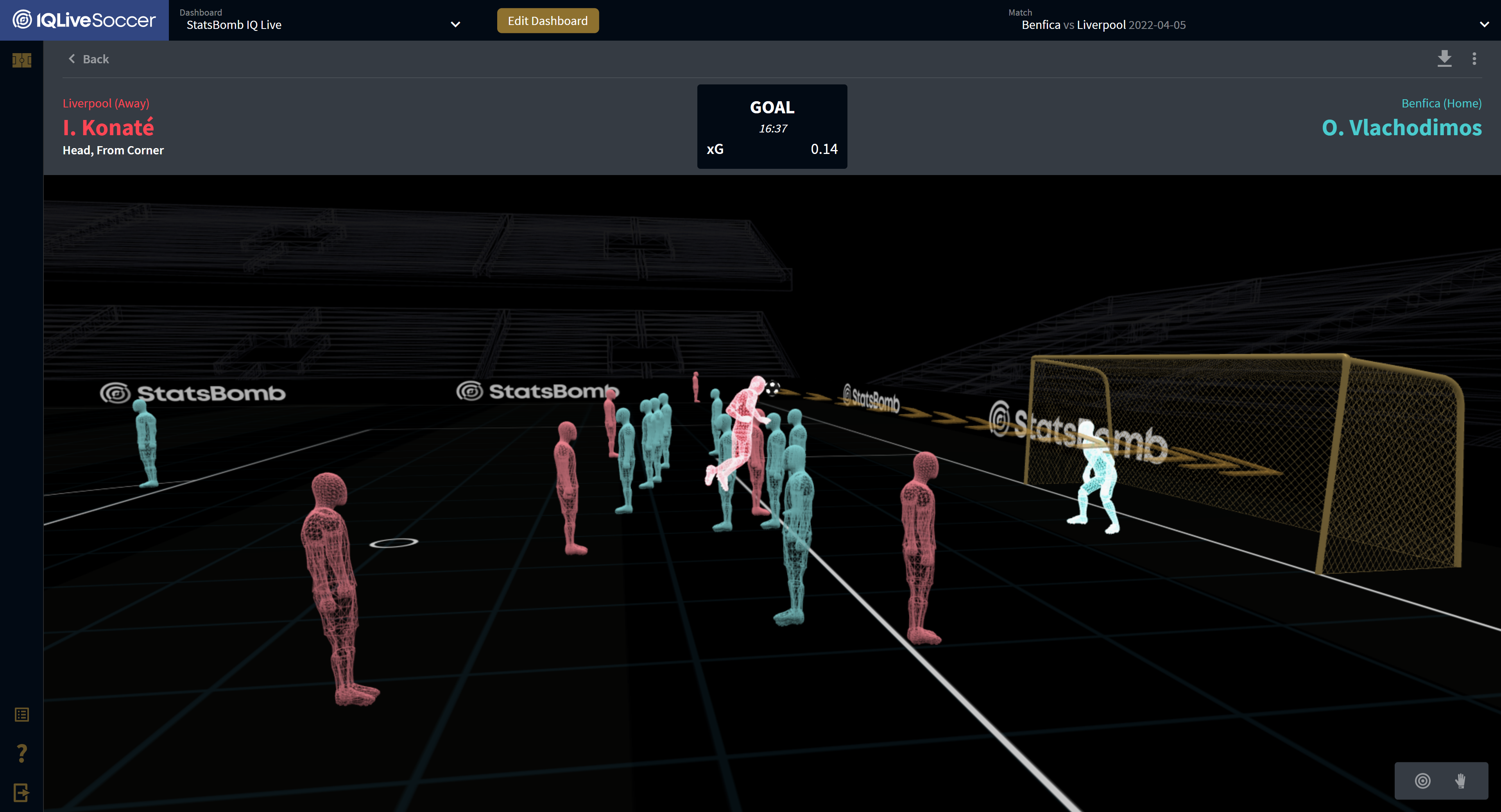This screenshot has height=812, width=1501.
Task: Click the GOAL heading in scorecard
Action: coord(772,108)
